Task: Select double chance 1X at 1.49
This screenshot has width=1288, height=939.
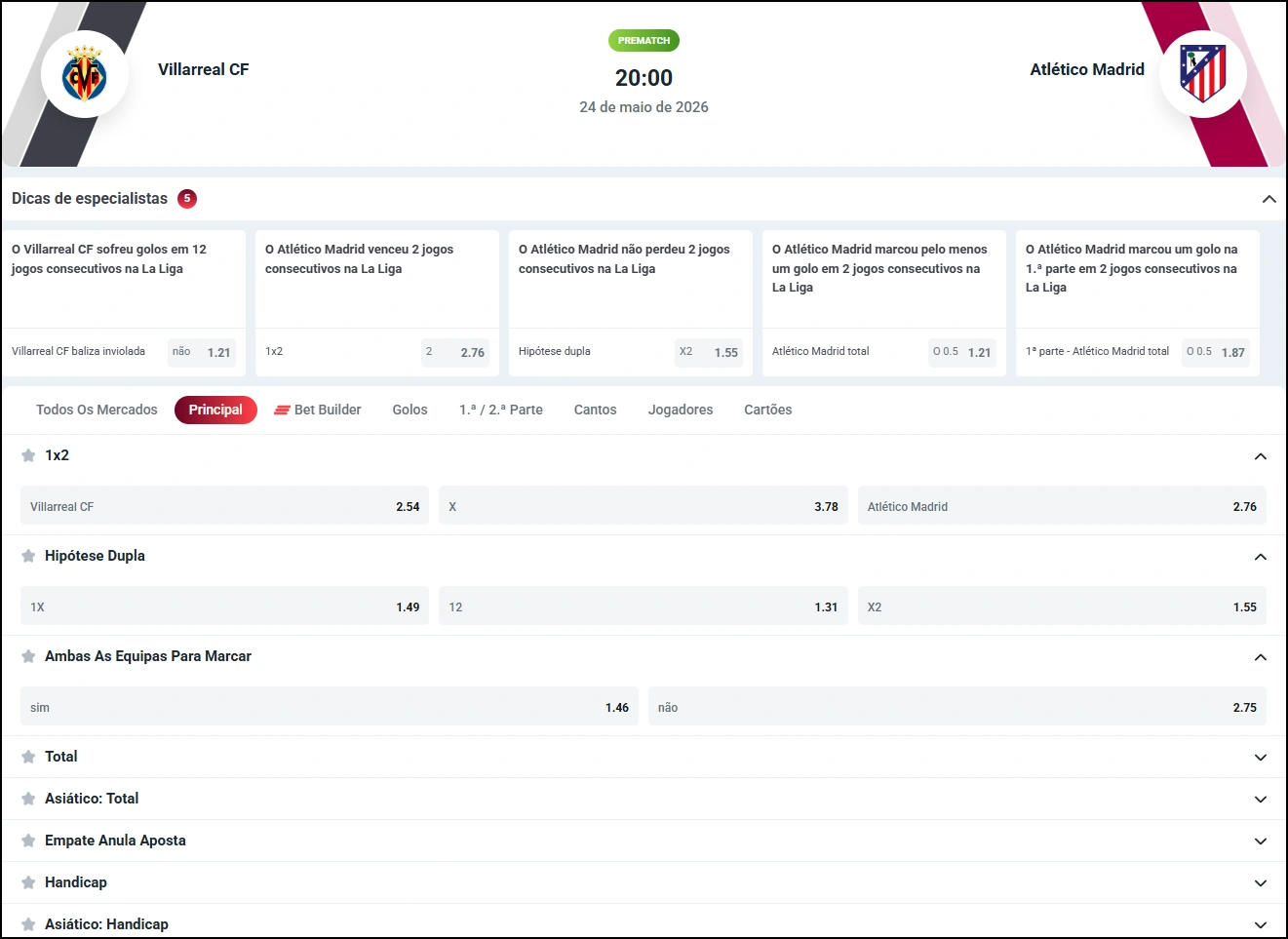Action: point(224,606)
